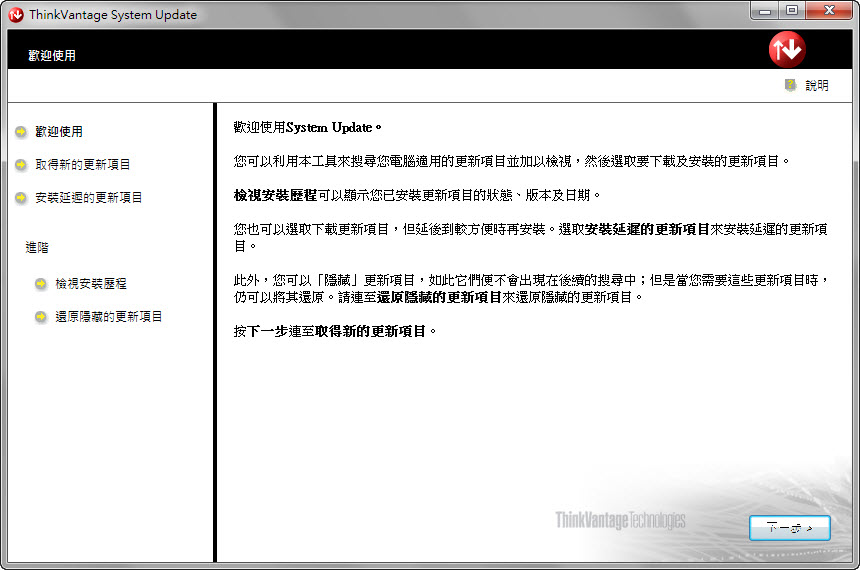Click the arrow icon beside 取得新的更新項目
The height and width of the screenshot is (570, 860).
point(21,165)
